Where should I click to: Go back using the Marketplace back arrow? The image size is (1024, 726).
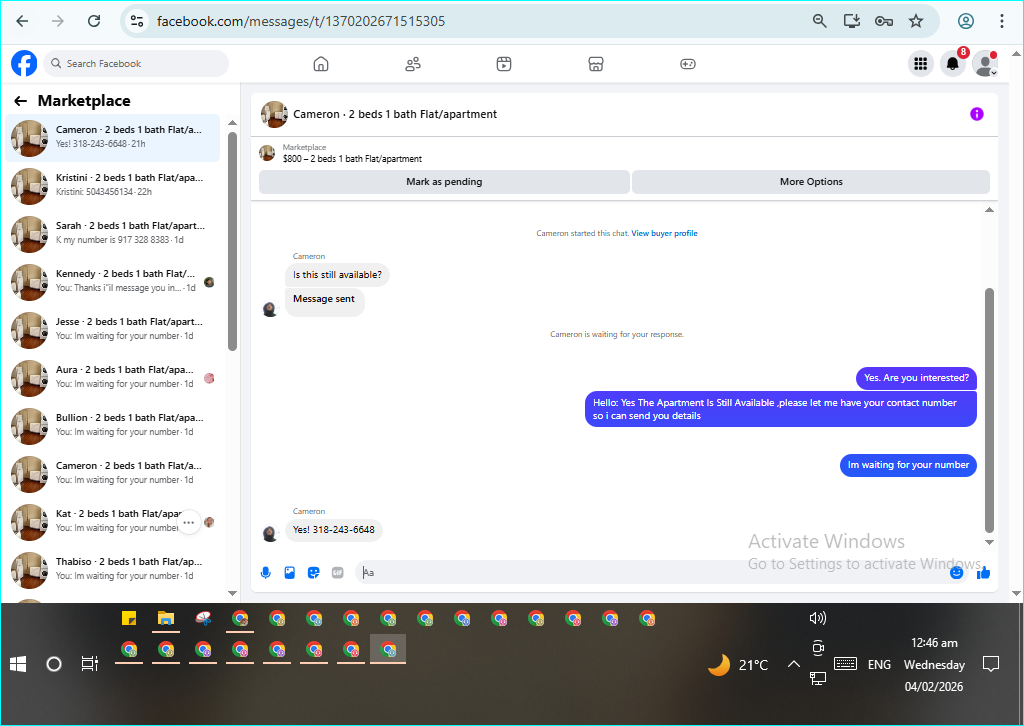click(20, 101)
